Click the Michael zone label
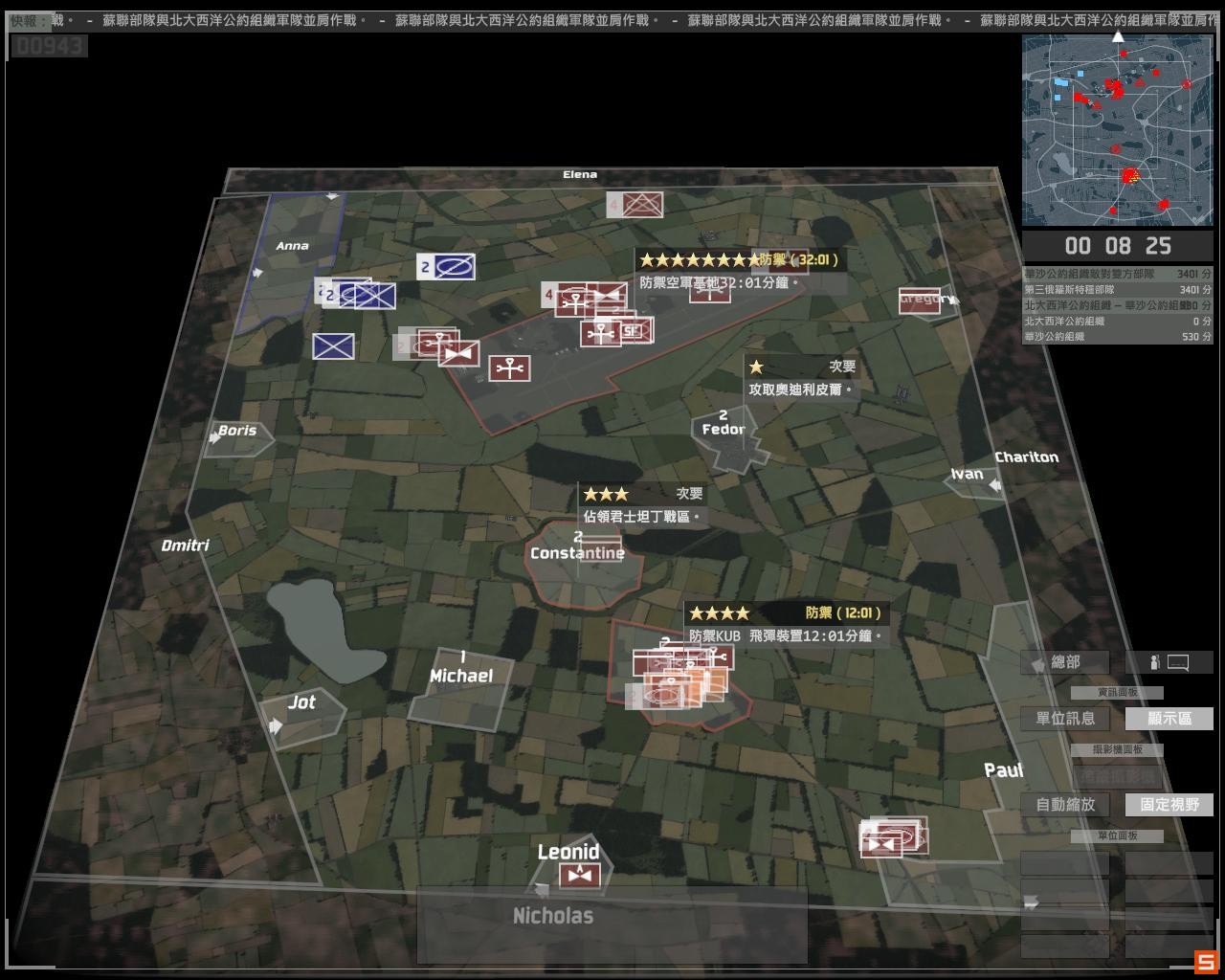Viewport: 1225px width, 980px height. coord(461,676)
